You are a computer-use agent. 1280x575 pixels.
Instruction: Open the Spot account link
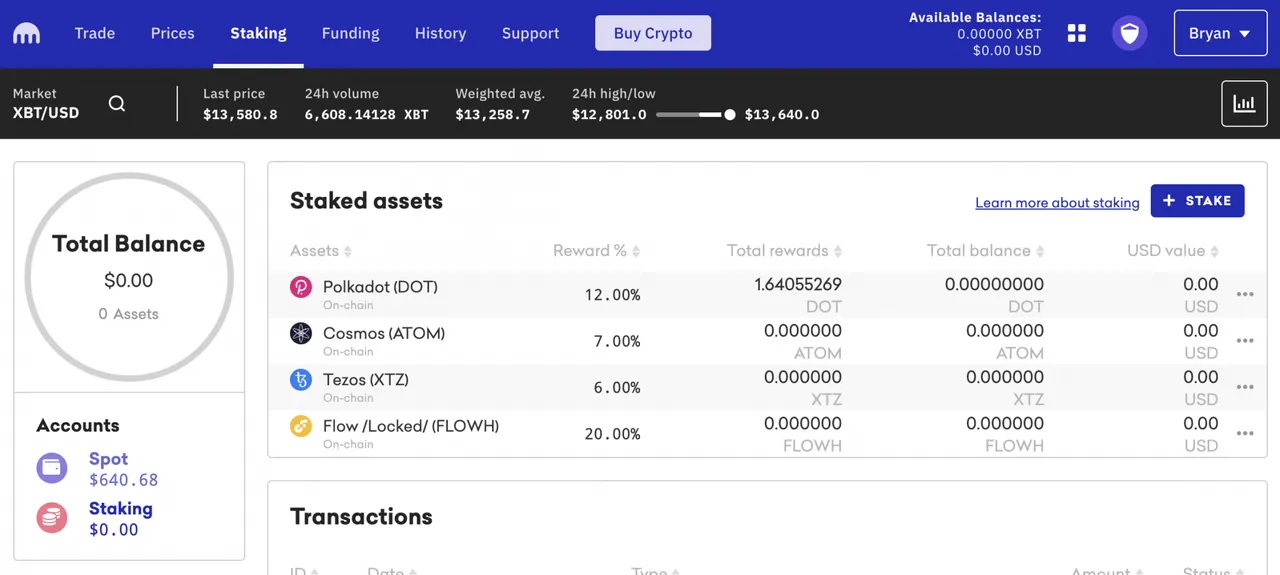[x=108, y=459]
